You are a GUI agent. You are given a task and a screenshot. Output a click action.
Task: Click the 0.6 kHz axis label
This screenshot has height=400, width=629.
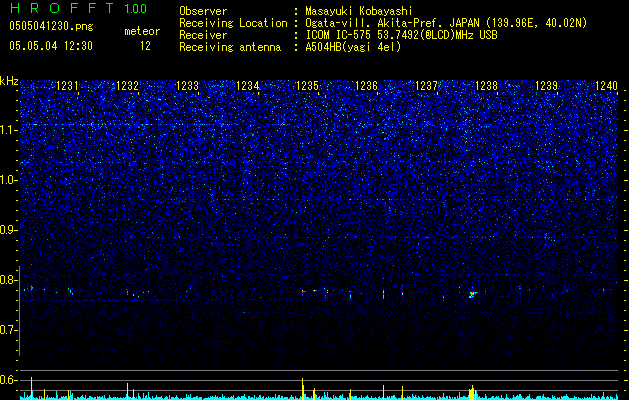pos(9,380)
